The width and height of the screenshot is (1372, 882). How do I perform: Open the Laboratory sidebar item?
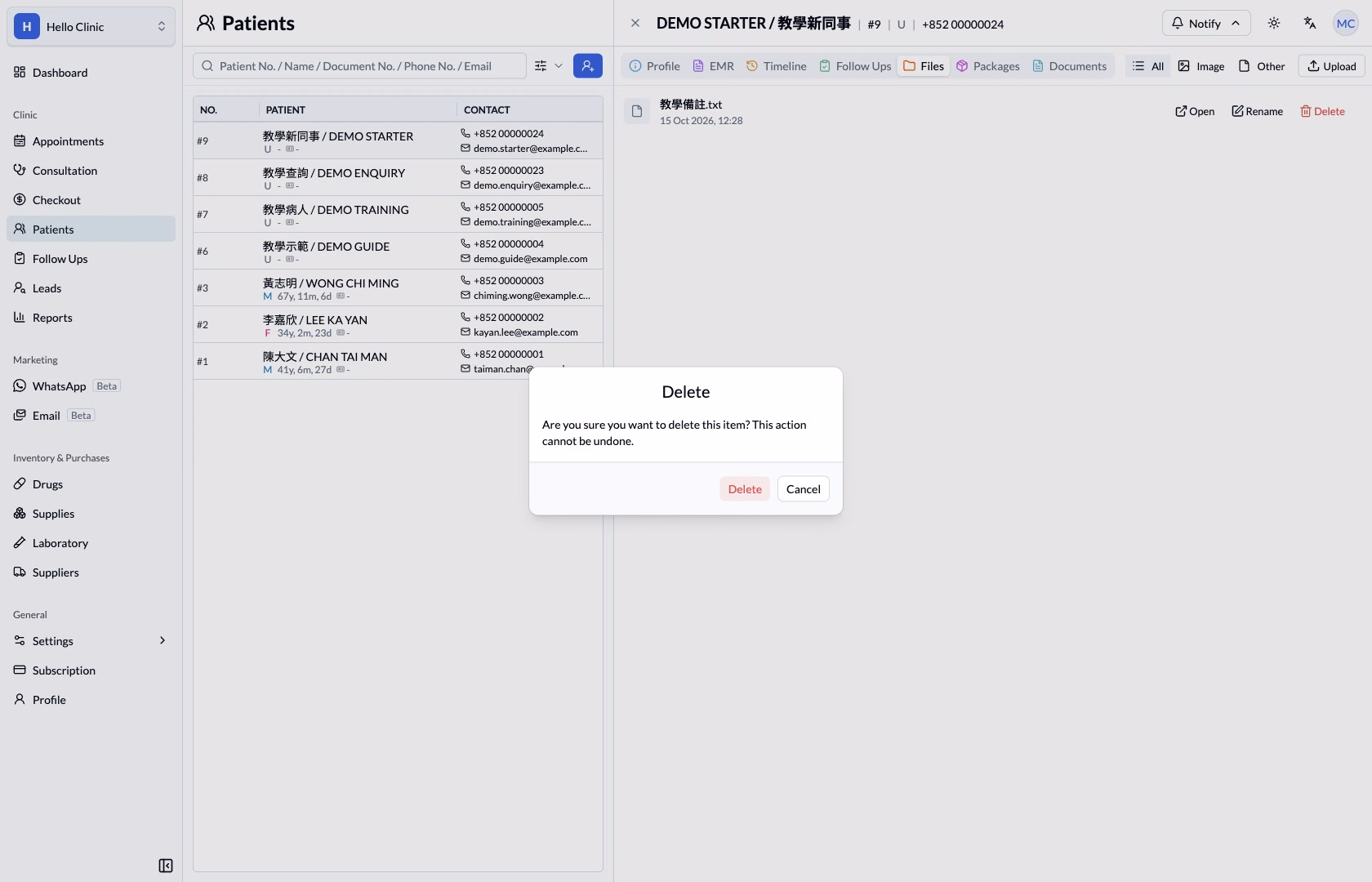91,542
